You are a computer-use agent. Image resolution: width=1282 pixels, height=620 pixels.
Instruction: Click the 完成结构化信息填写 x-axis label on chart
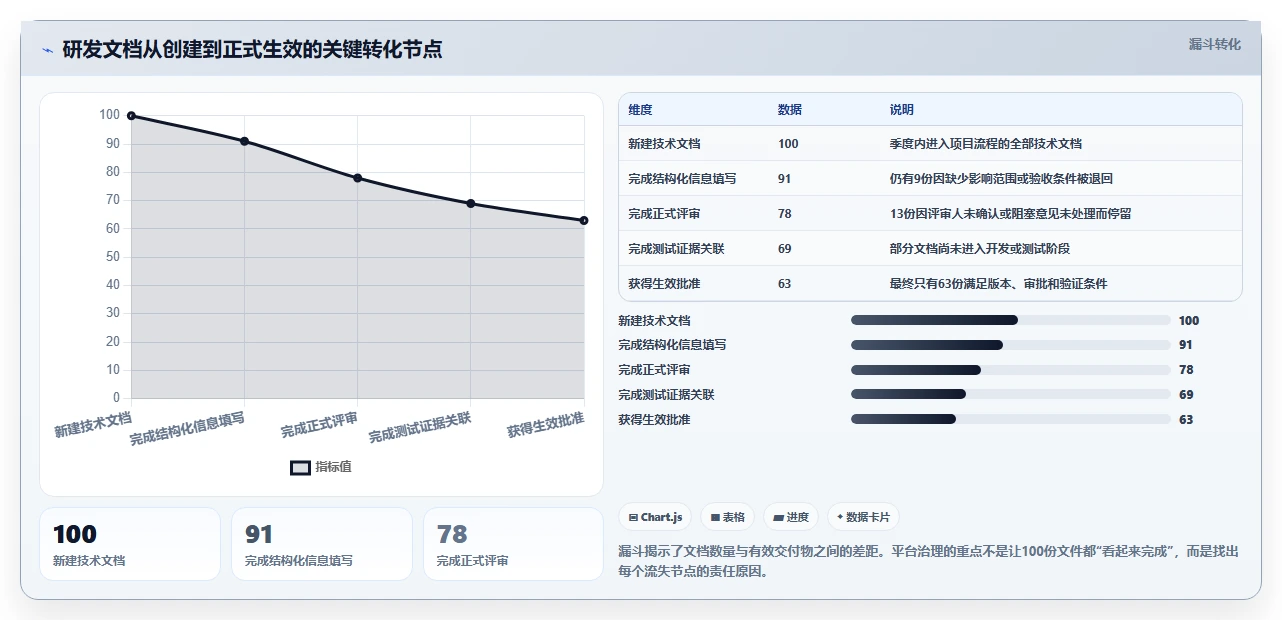pyautogui.click(x=187, y=427)
